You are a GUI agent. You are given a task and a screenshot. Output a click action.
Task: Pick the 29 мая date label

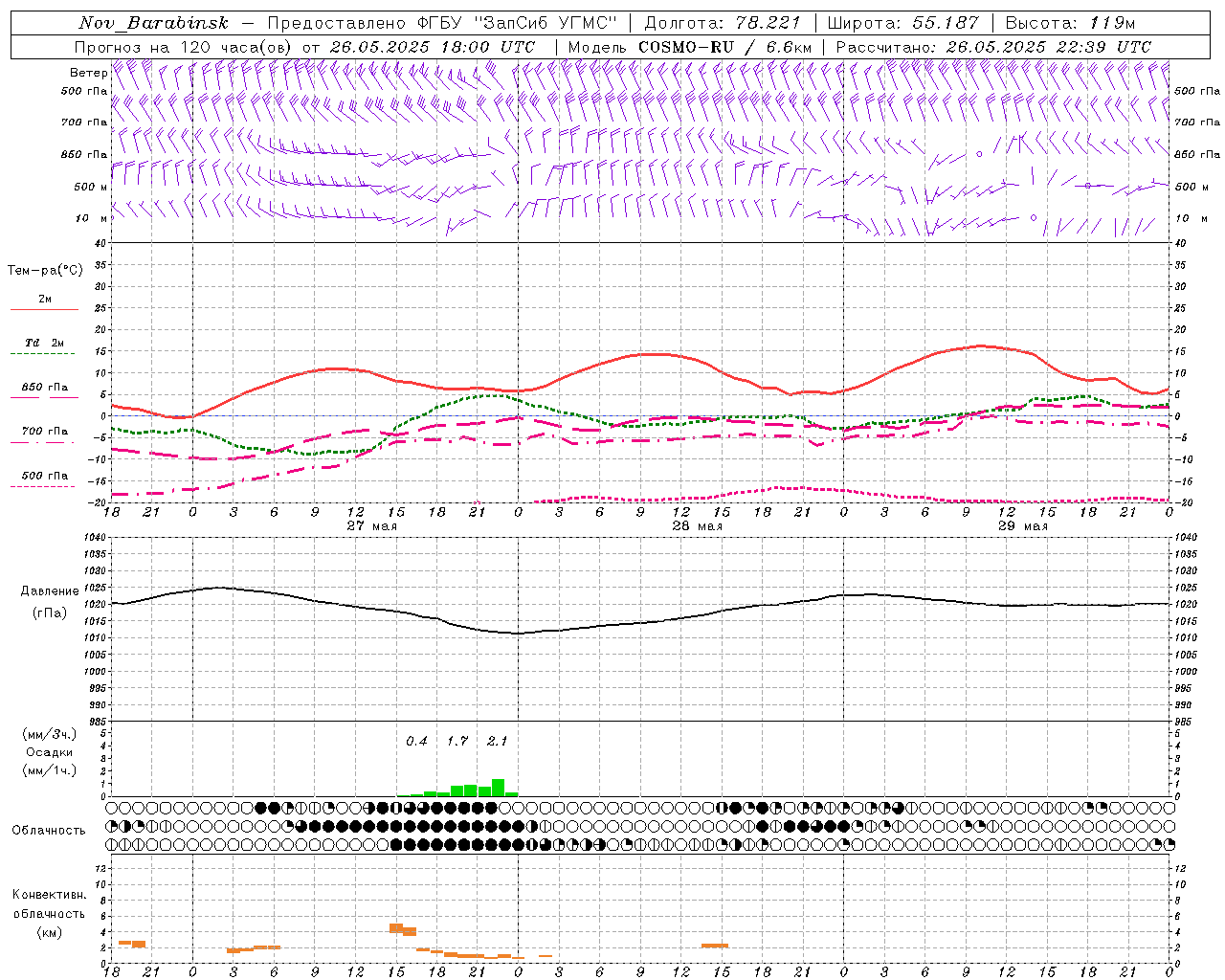point(1022,526)
